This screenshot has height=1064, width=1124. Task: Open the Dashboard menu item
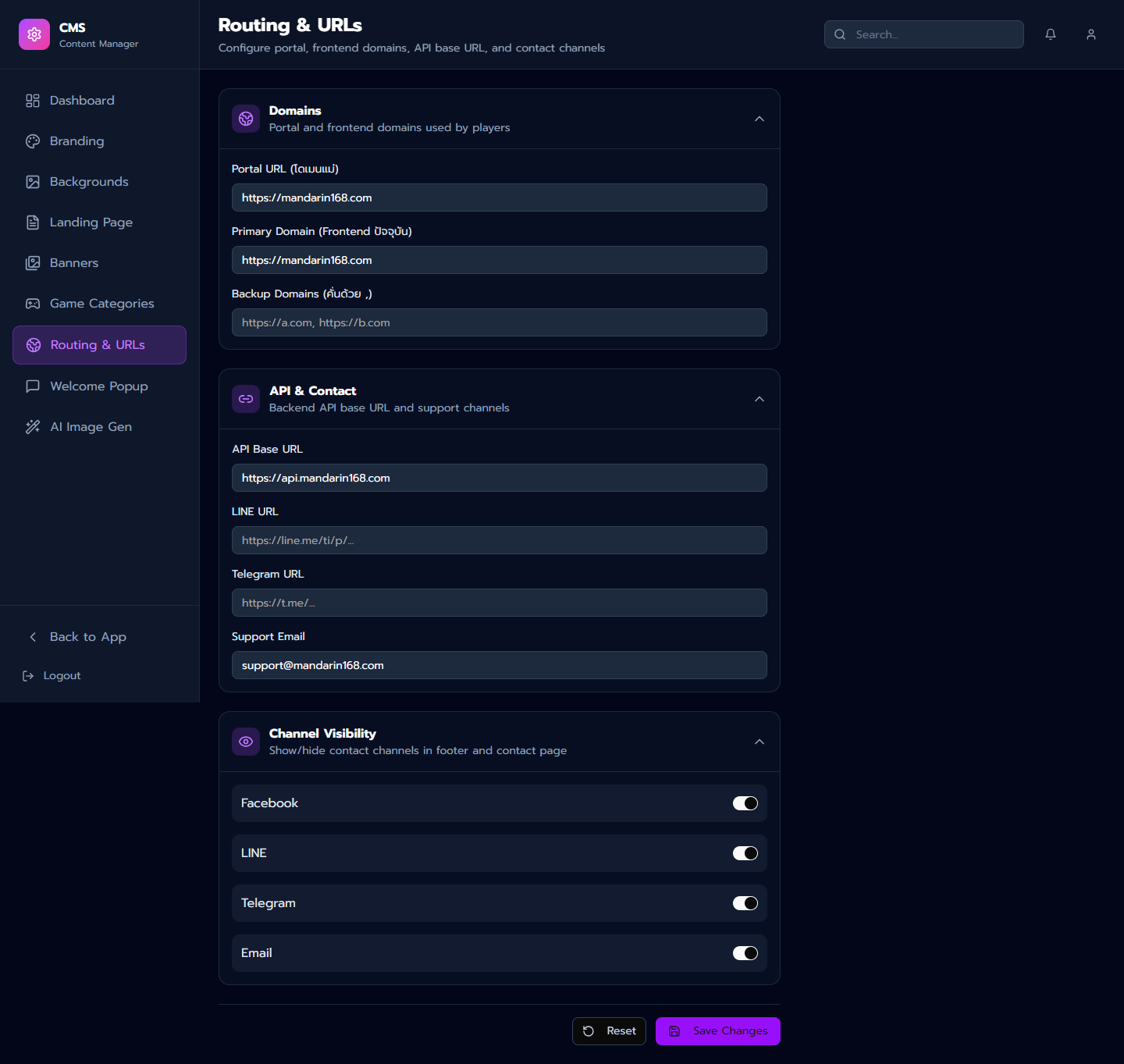click(x=100, y=101)
